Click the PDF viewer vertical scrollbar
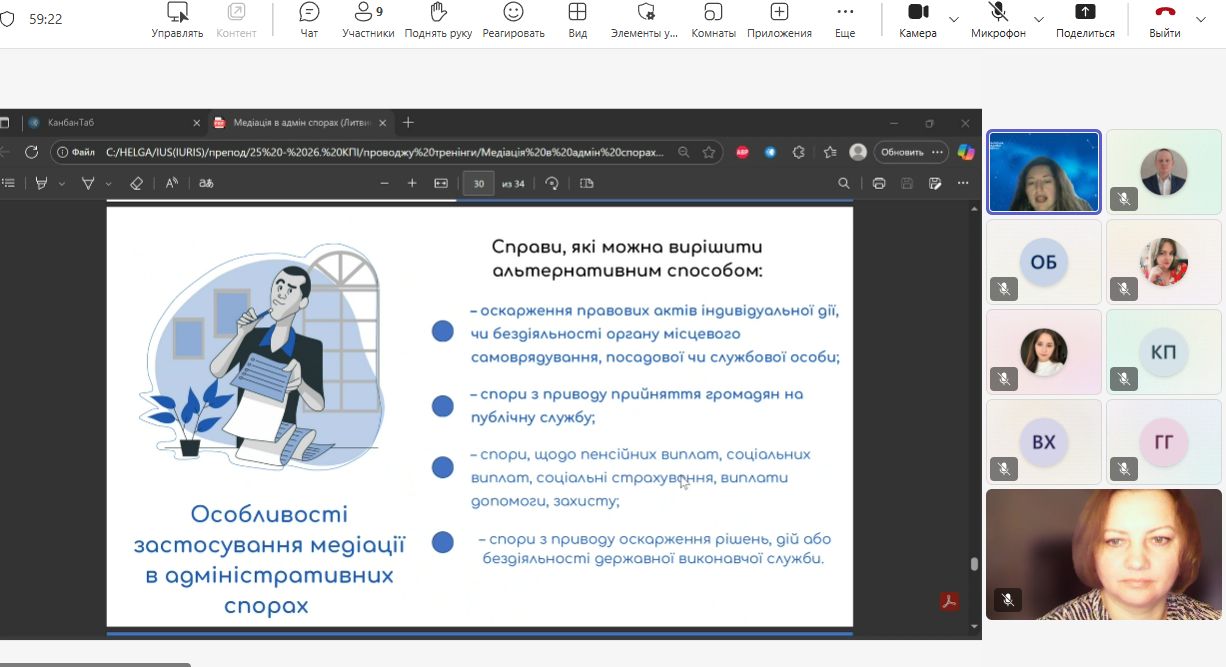 (974, 563)
